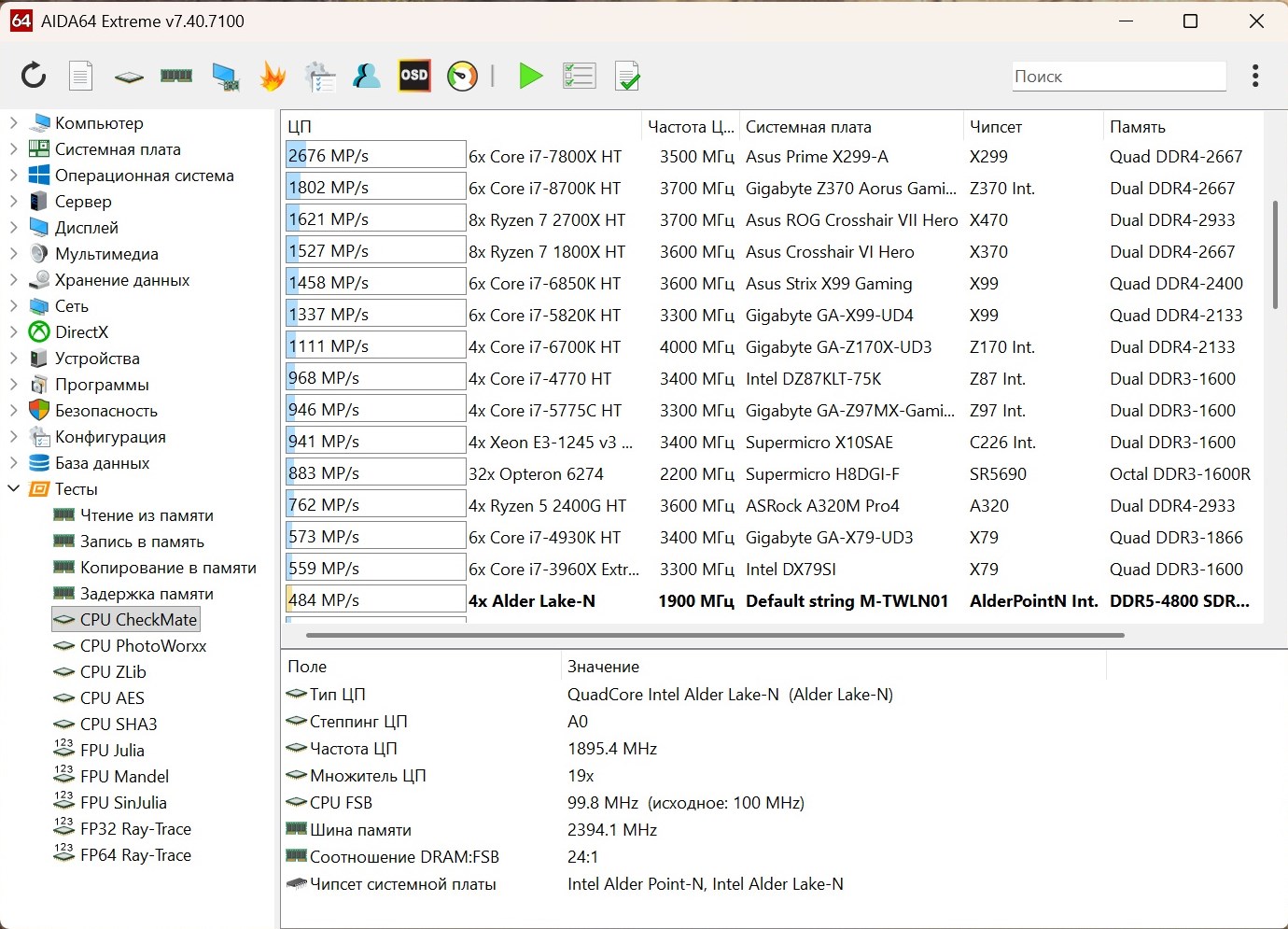Click the user account icon in toolbar
The width and height of the screenshot is (1288, 929).
click(x=366, y=76)
